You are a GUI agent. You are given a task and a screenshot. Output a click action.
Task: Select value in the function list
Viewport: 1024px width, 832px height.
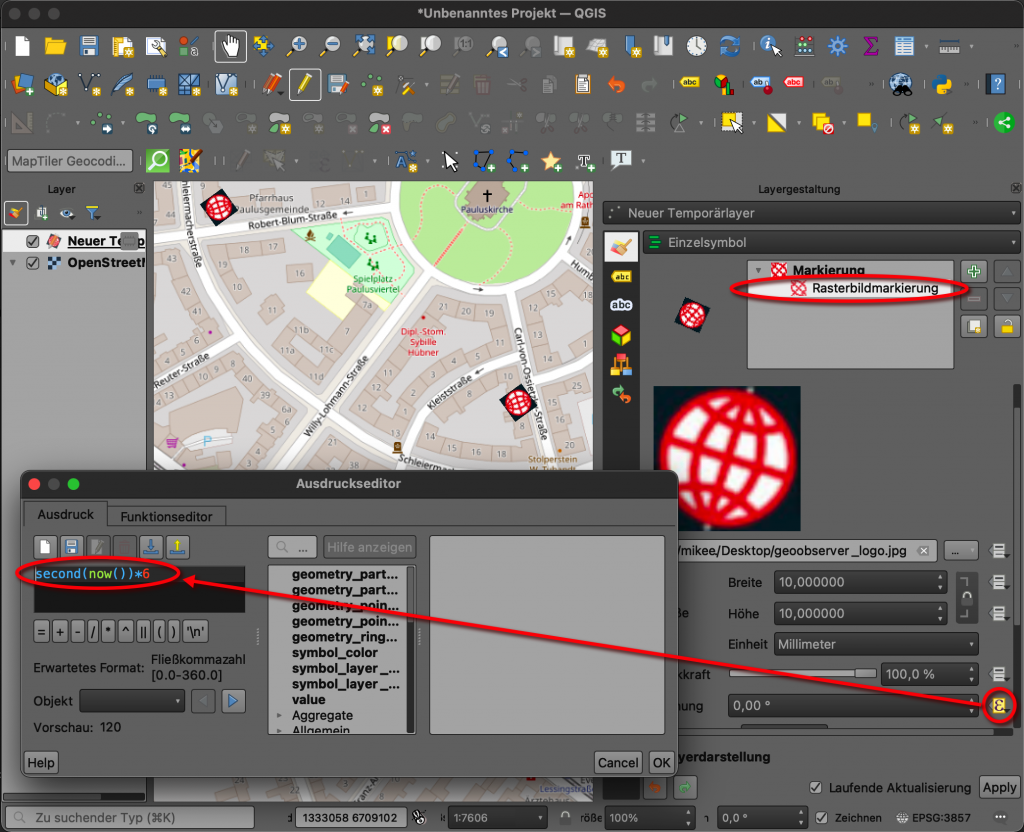click(x=308, y=699)
